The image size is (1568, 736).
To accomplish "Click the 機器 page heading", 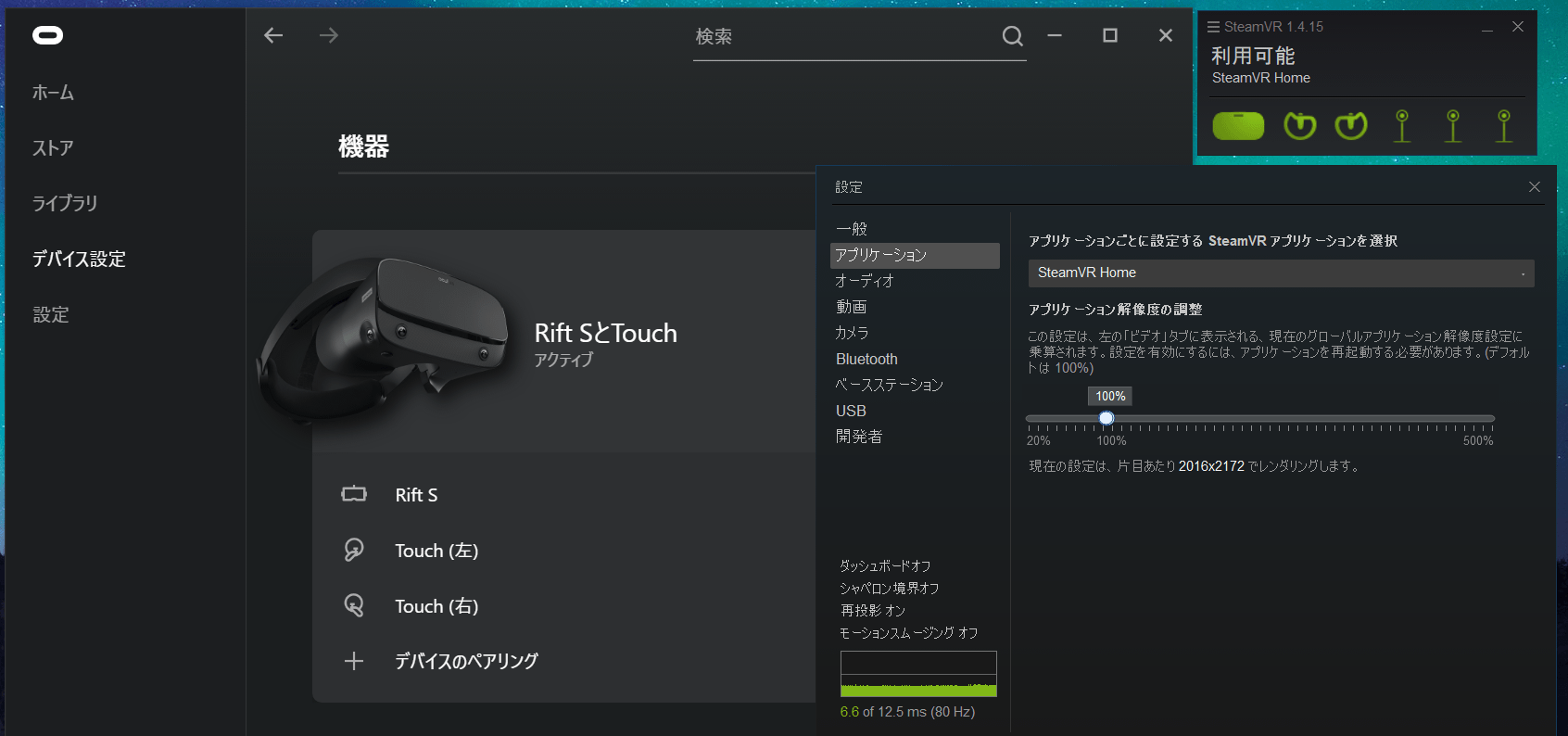I will click(x=363, y=146).
